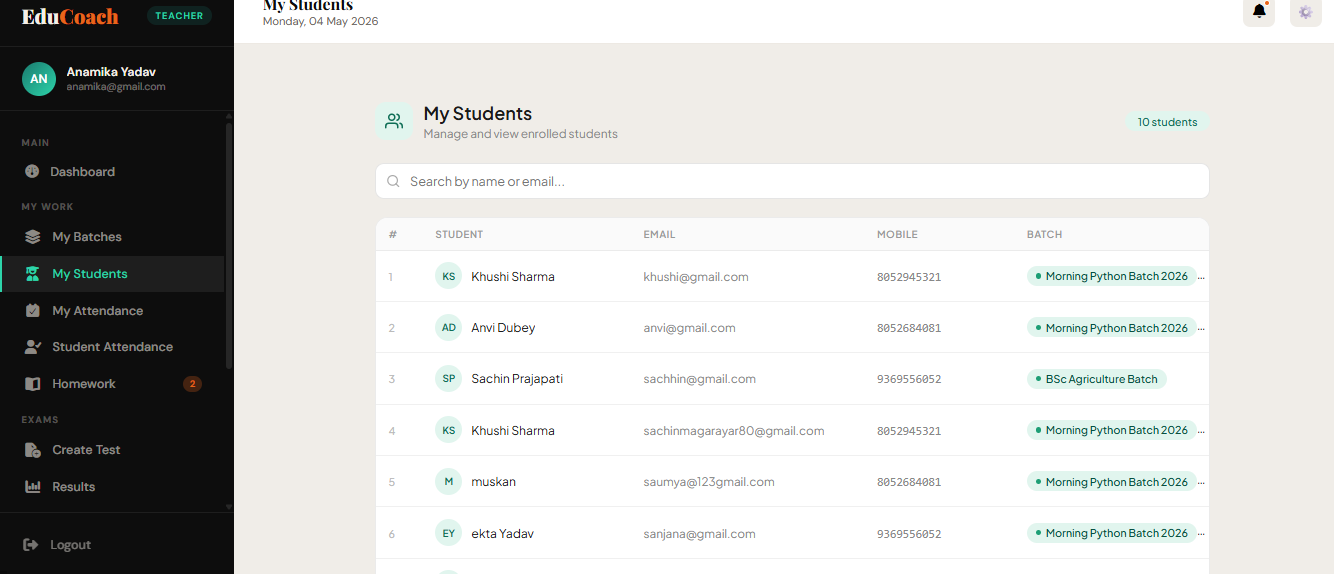
Task: Open Student Attendance page
Action: (x=112, y=347)
